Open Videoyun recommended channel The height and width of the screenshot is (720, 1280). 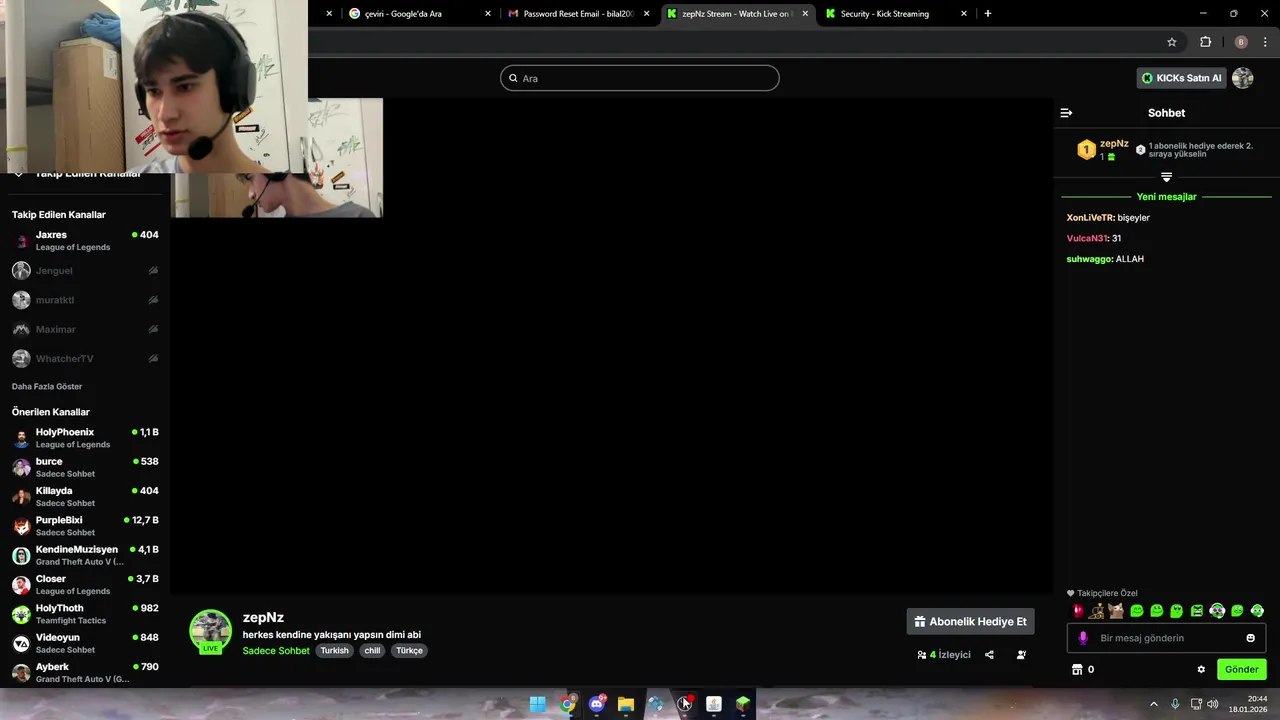click(x=85, y=643)
